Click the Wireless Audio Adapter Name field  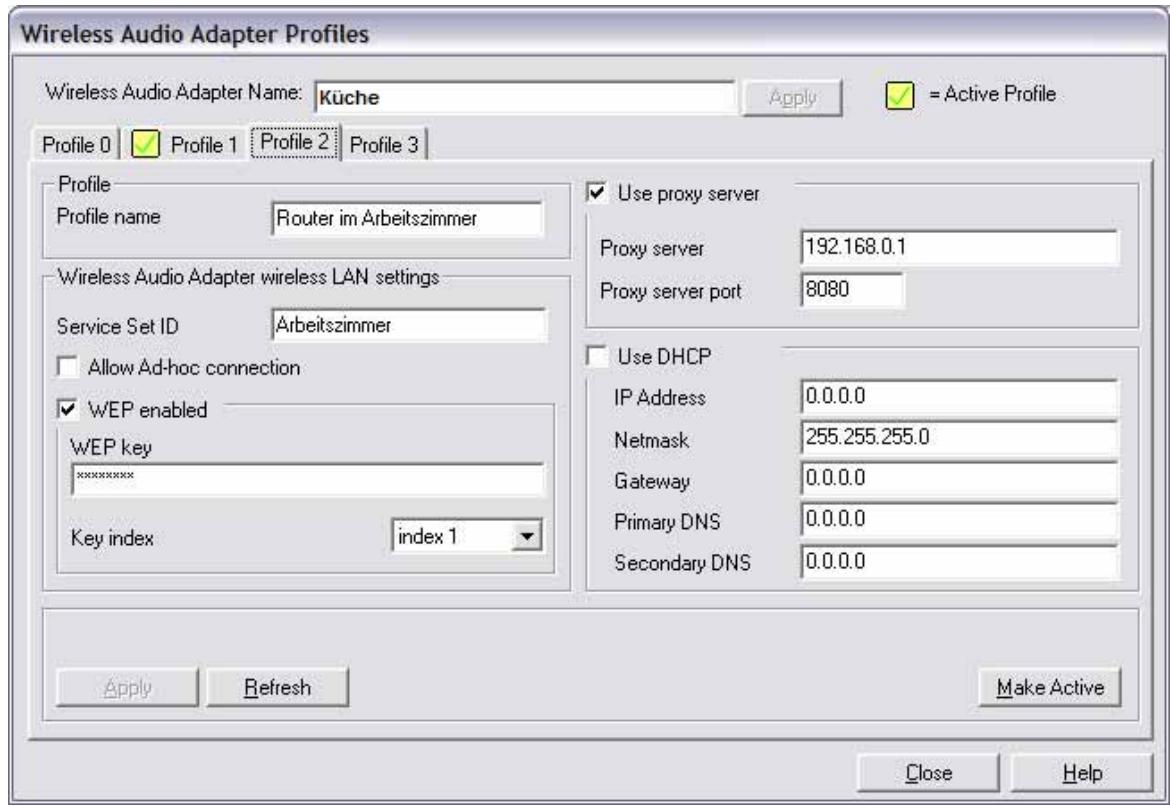[525, 97]
